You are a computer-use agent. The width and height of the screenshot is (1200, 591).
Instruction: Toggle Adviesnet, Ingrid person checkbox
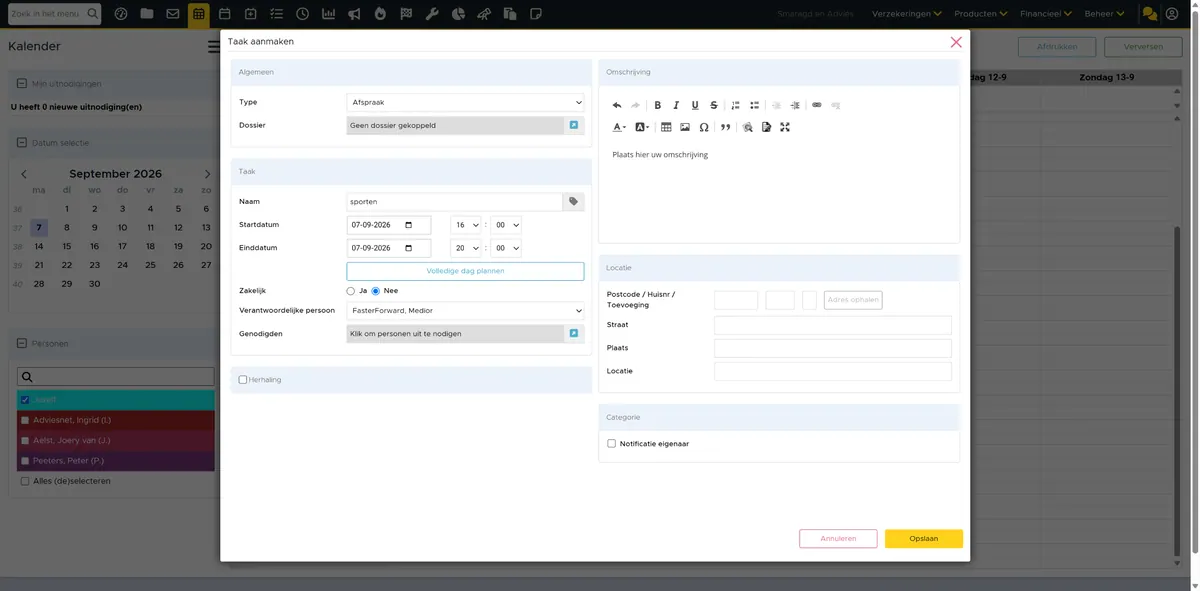(x=25, y=420)
